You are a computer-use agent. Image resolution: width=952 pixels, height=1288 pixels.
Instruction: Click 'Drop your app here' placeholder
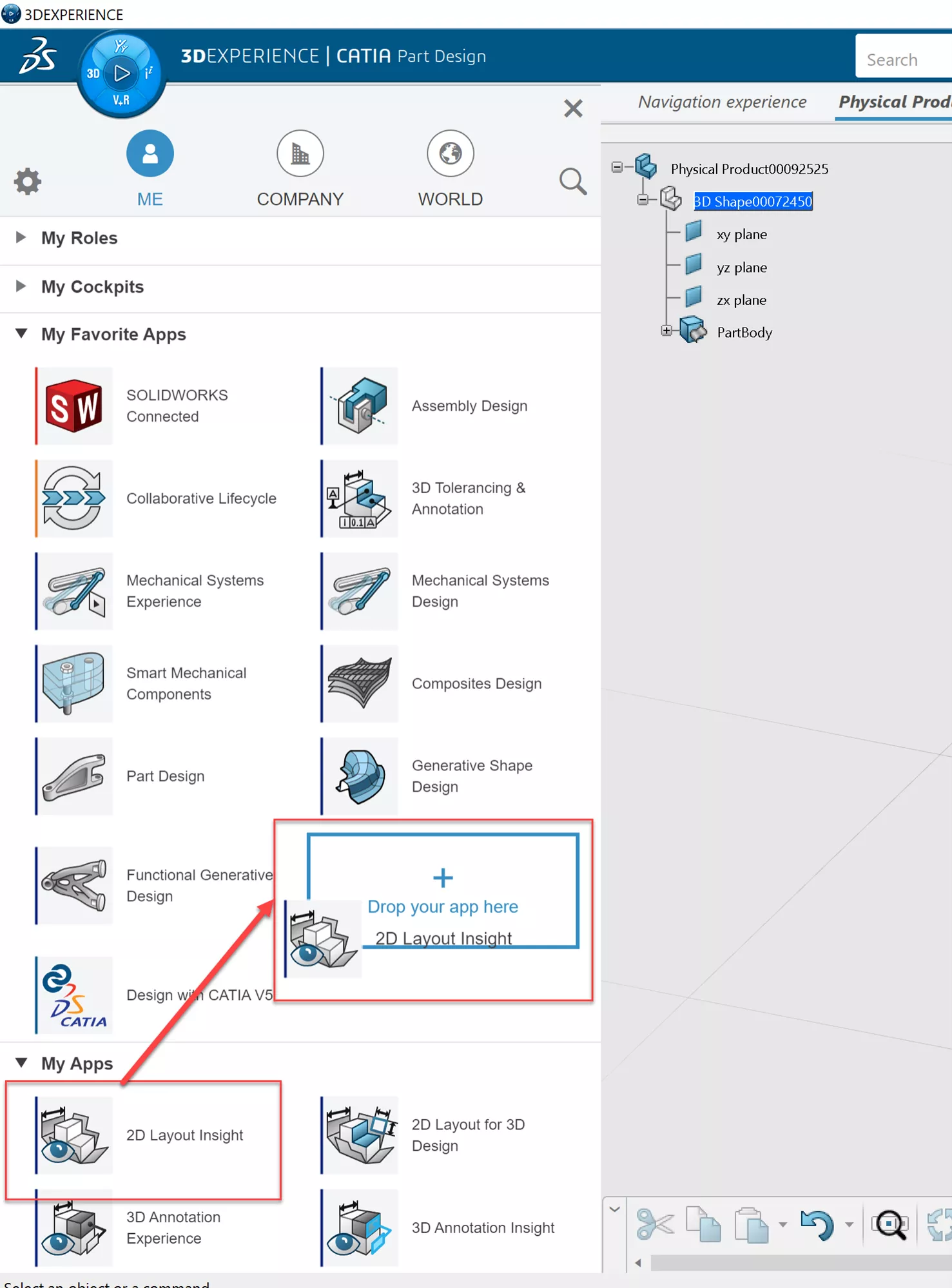443,890
